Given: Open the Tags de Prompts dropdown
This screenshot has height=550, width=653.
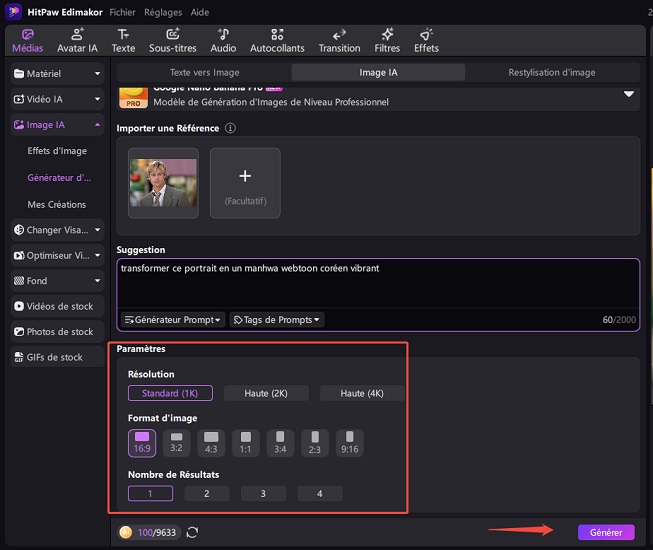Looking at the screenshot, I should (x=277, y=320).
